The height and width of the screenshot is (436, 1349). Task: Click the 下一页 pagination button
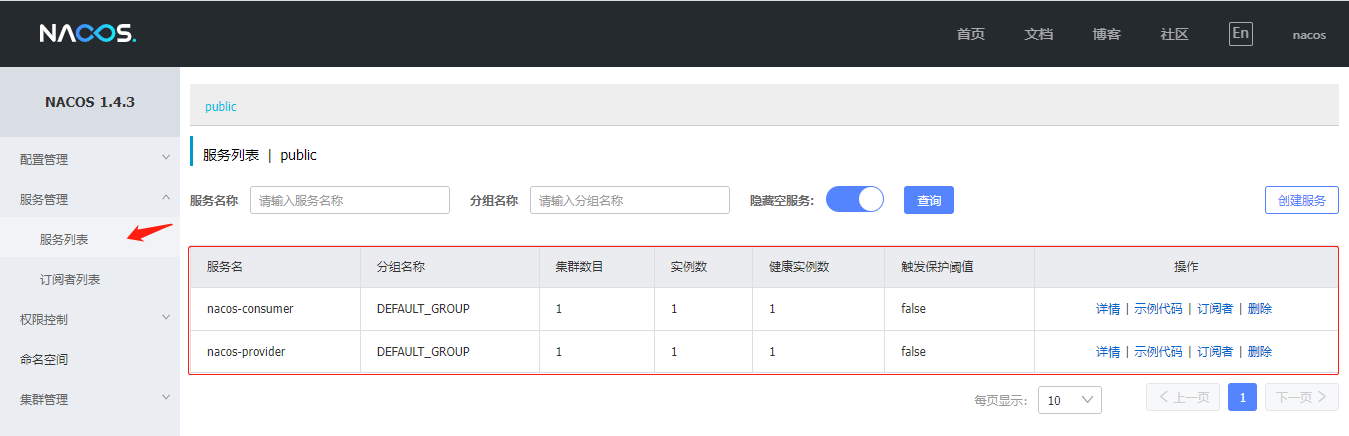(x=1302, y=397)
